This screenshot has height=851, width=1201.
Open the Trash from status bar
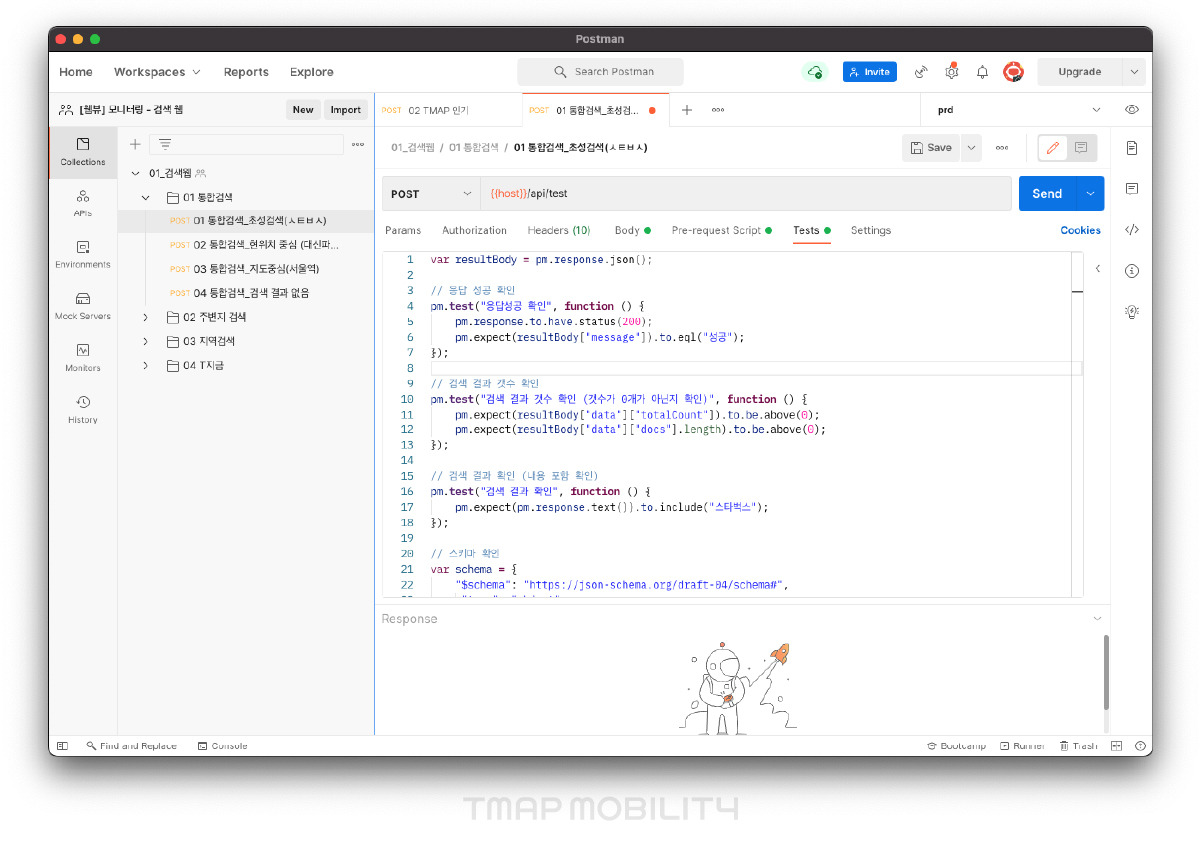(1078, 746)
